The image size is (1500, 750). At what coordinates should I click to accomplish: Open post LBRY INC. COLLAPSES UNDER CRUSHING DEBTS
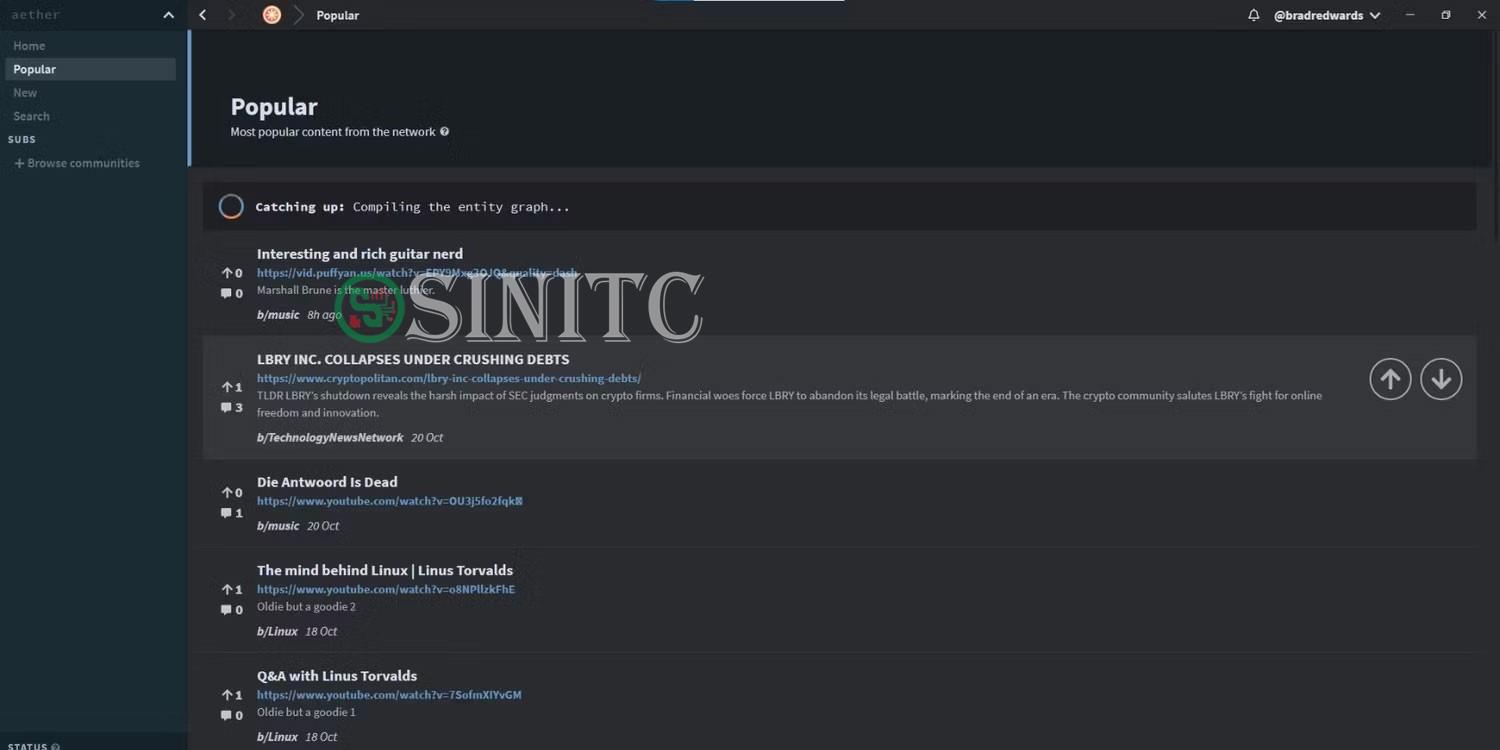(x=413, y=359)
